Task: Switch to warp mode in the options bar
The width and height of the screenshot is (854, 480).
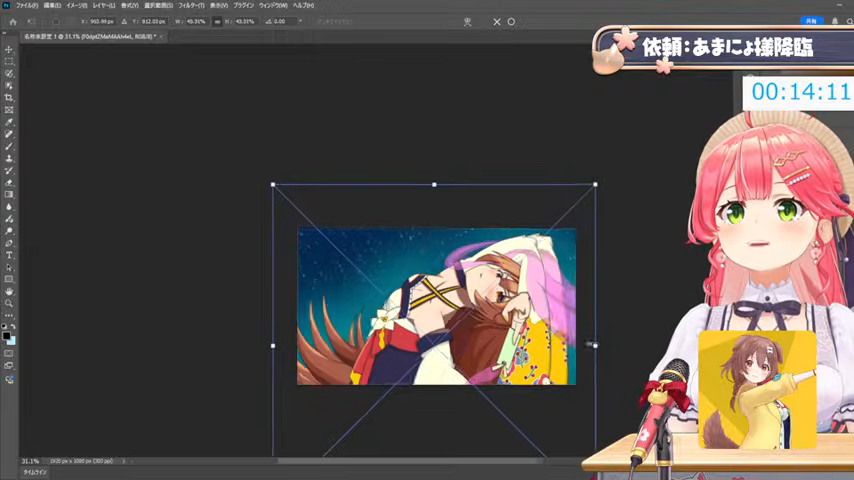Action: [x=467, y=22]
